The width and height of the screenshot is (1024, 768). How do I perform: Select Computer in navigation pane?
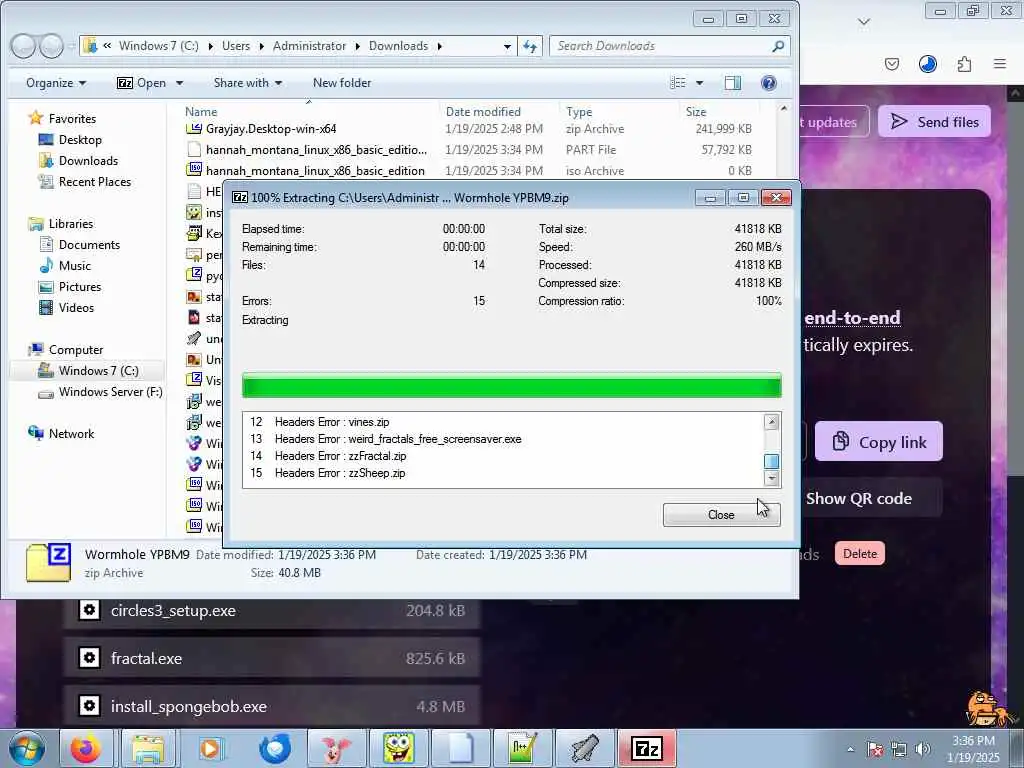pos(76,349)
